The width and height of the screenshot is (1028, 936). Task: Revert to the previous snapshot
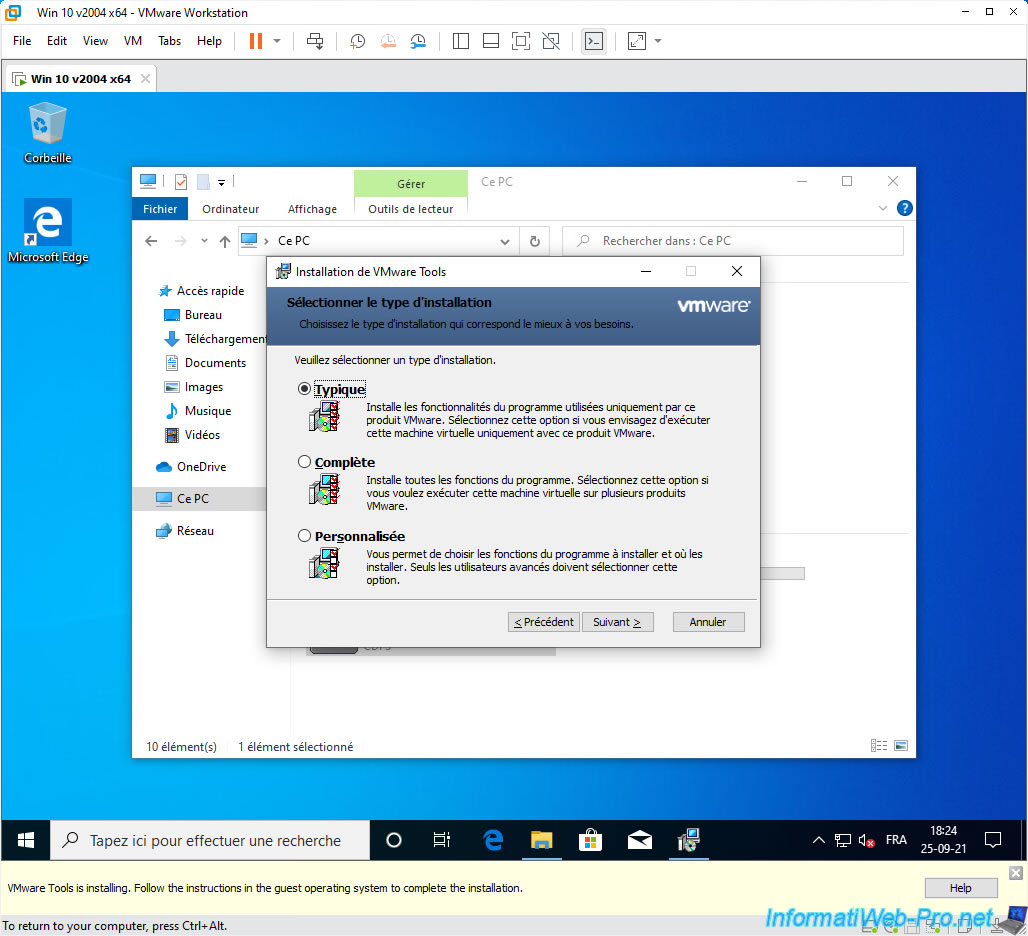click(388, 41)
